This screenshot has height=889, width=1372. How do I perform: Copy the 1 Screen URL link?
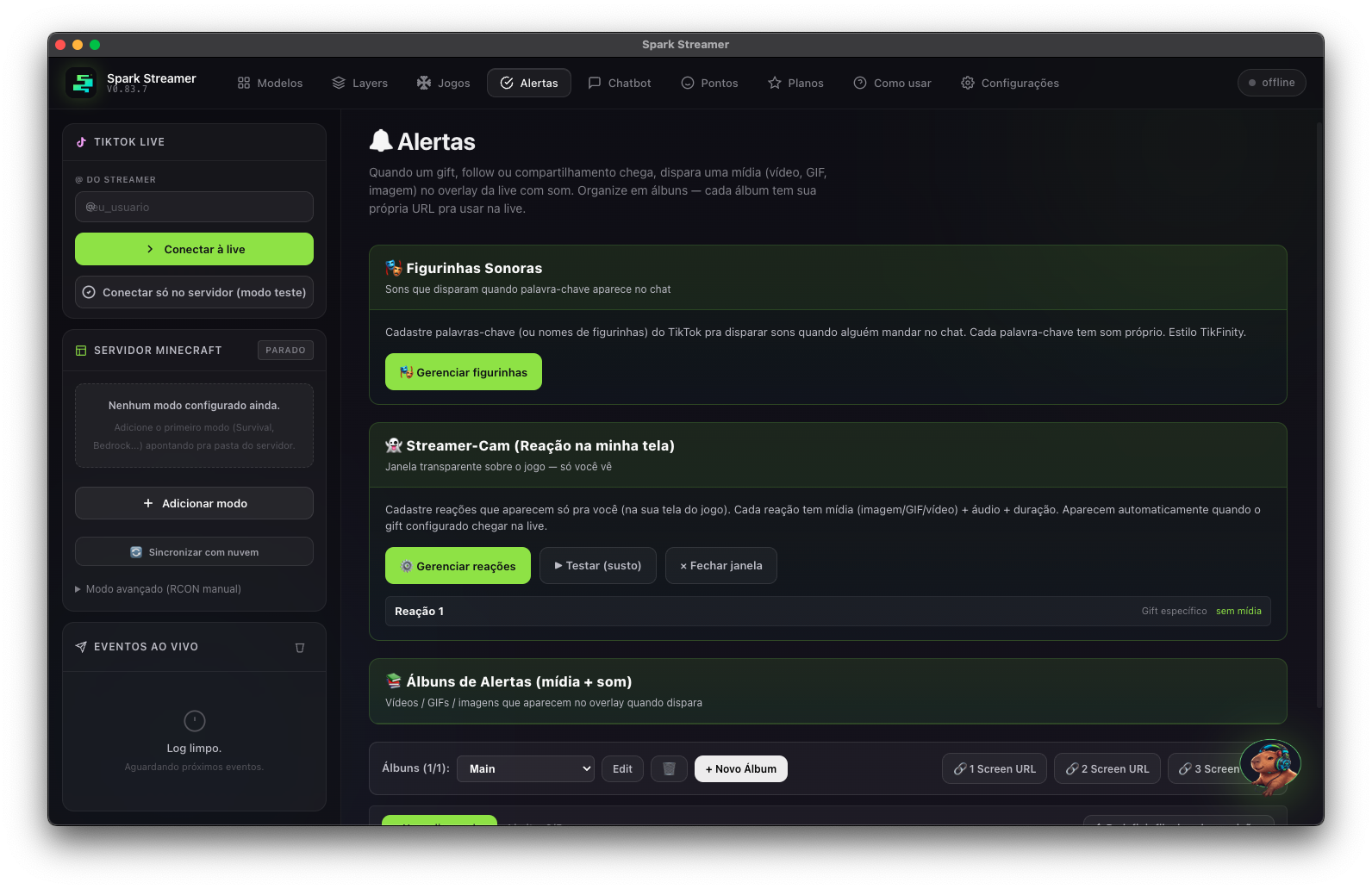coord(995,769)
